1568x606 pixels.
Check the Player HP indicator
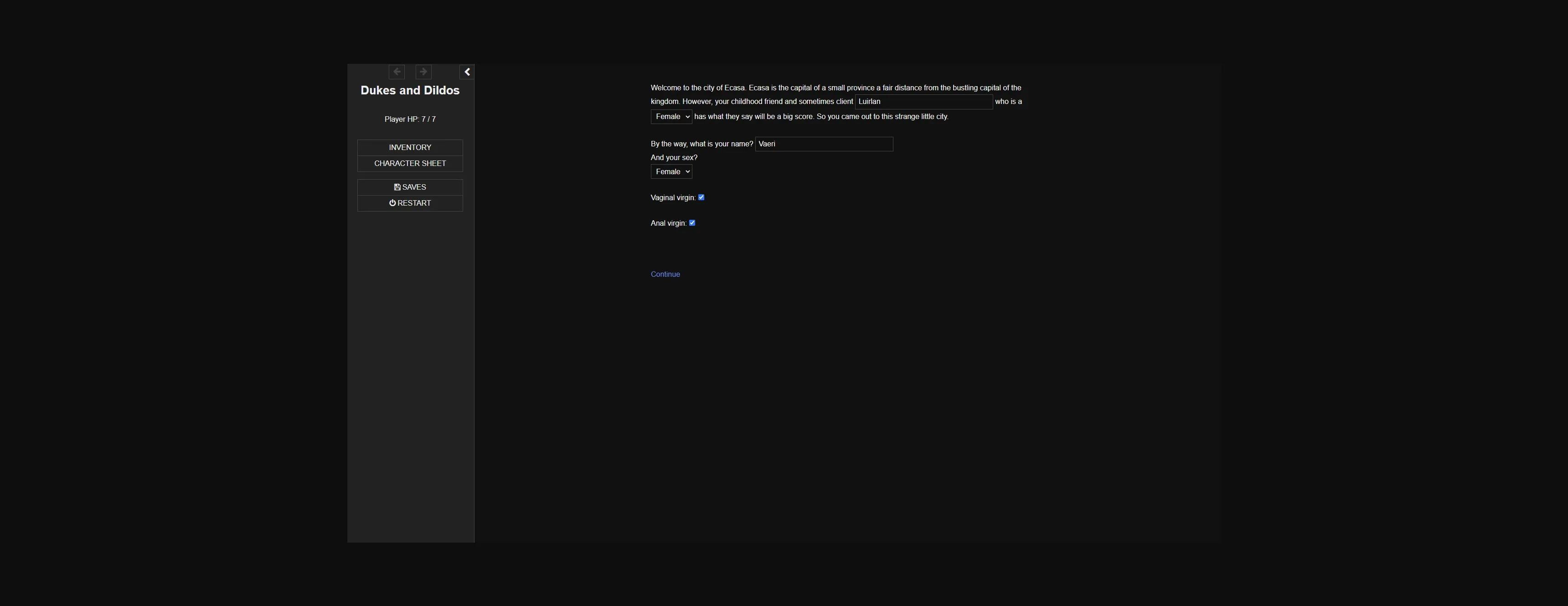coord(410,119)
